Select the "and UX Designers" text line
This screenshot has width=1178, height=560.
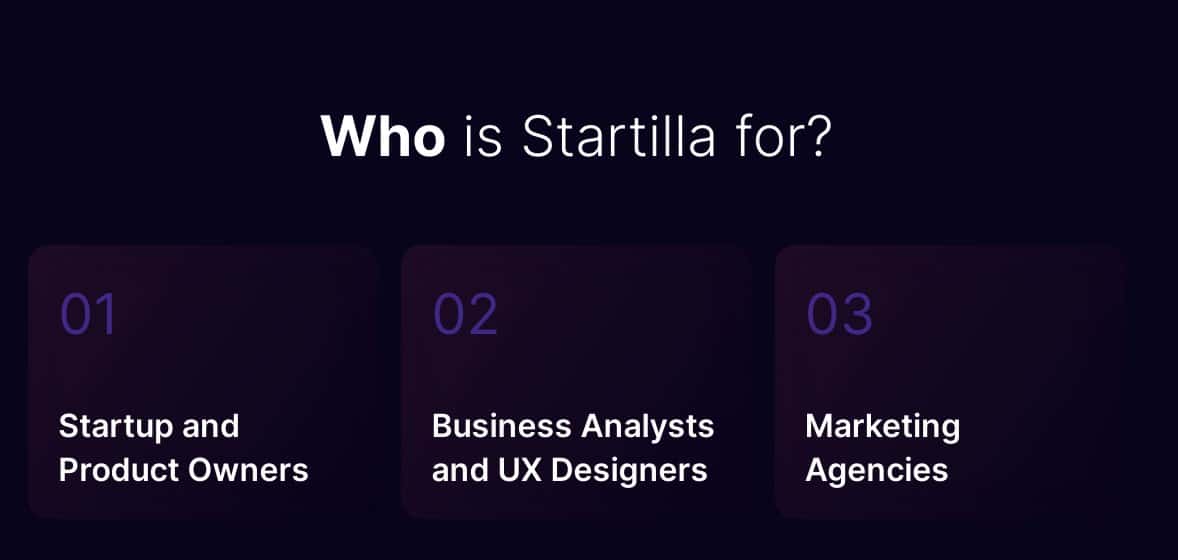[569, 471]
